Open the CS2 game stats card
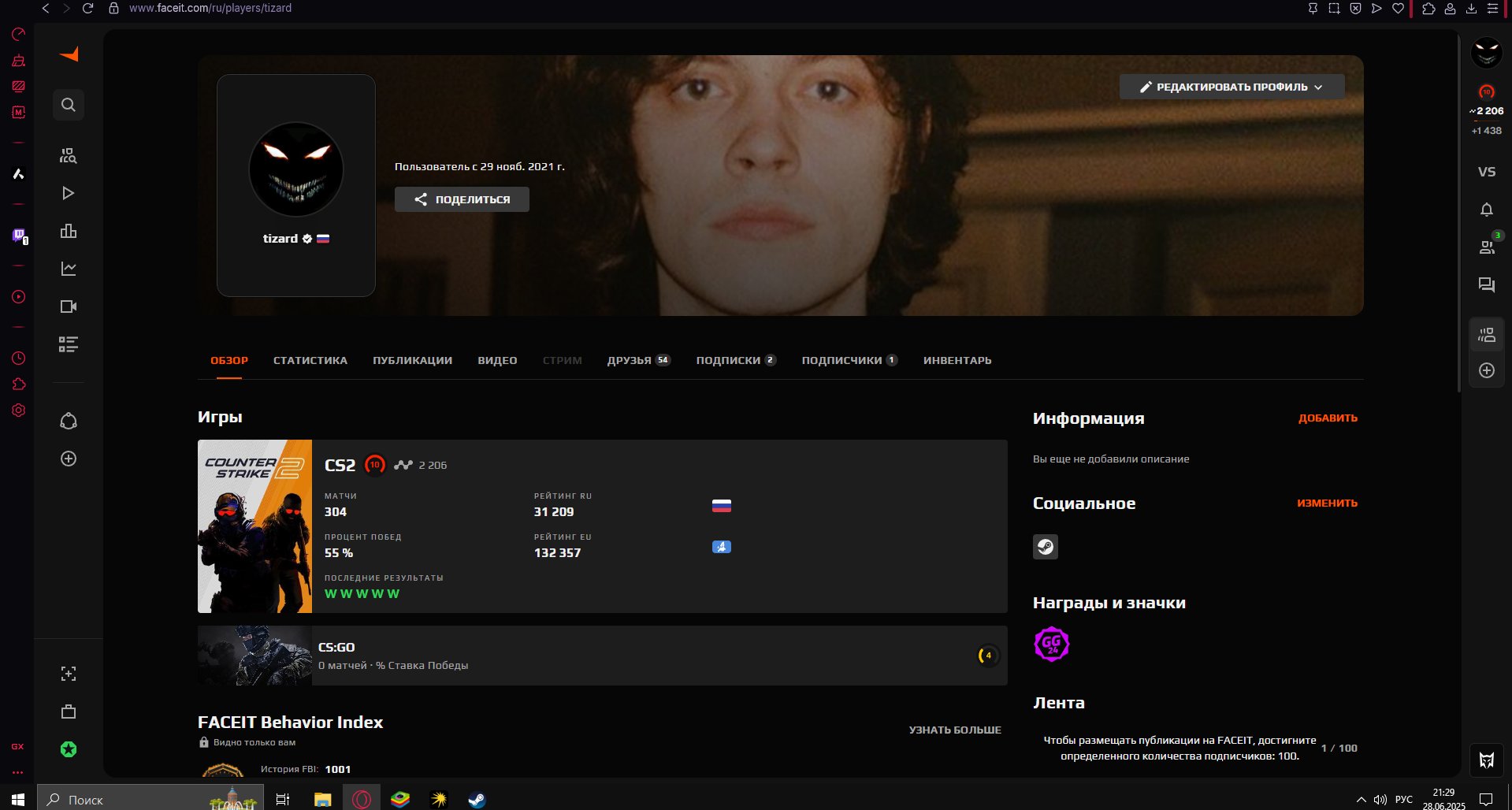 603,526
